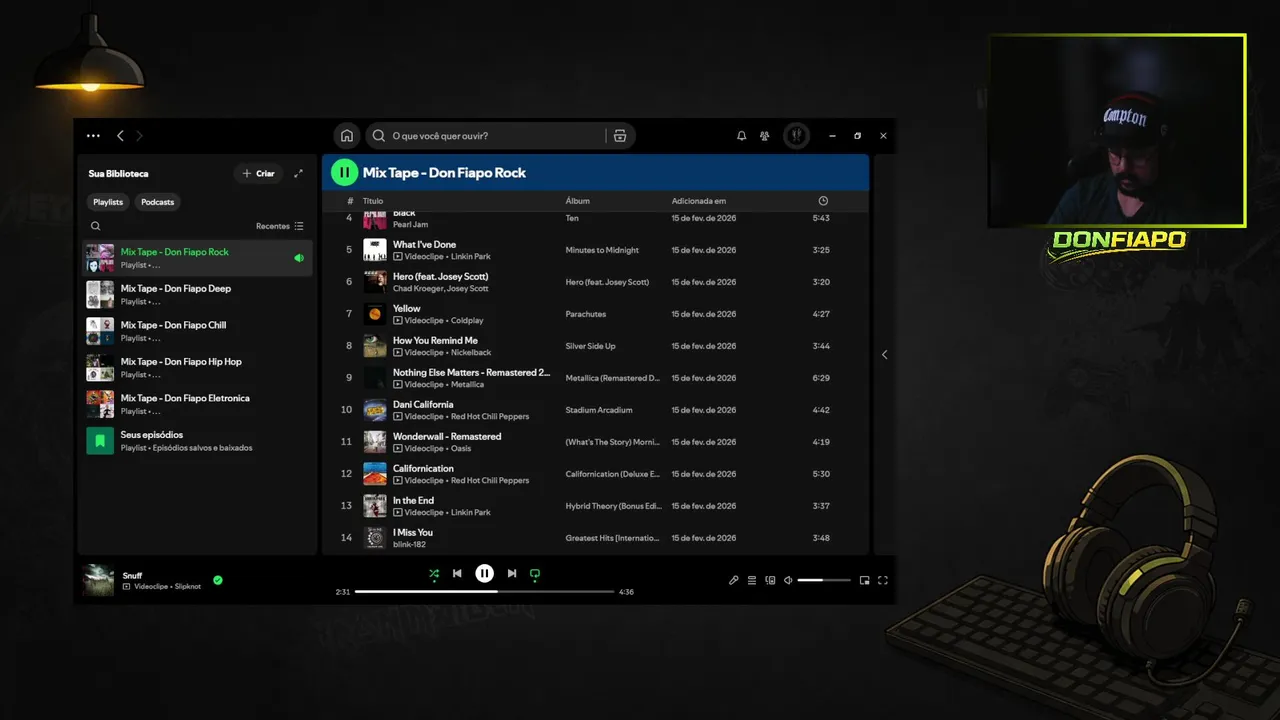Click the Californication album cover
The height and width of the screenshot is (720, 1280).
[x=375, y=474]
